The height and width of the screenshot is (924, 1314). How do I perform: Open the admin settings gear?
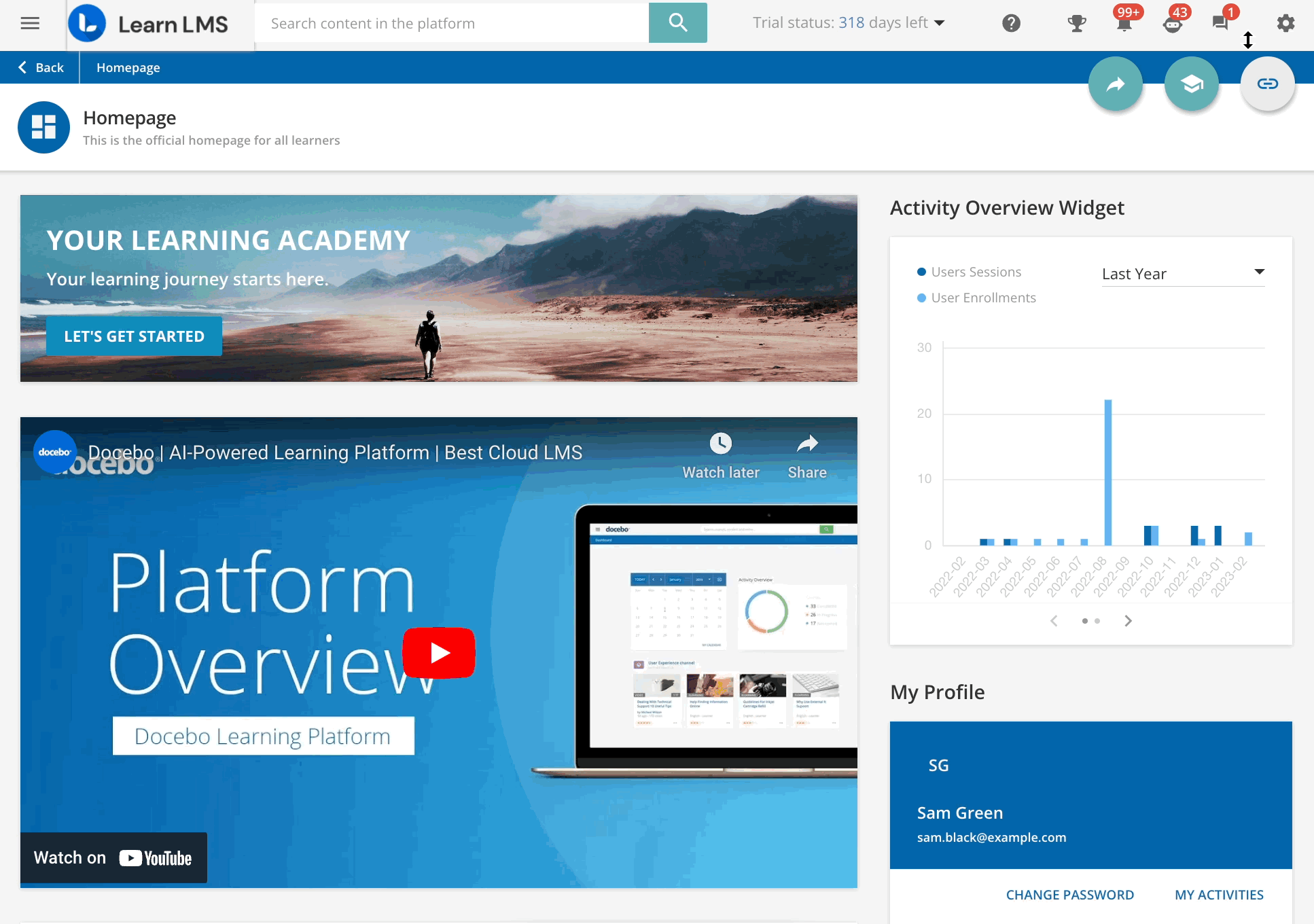(x=1285, y=24)
